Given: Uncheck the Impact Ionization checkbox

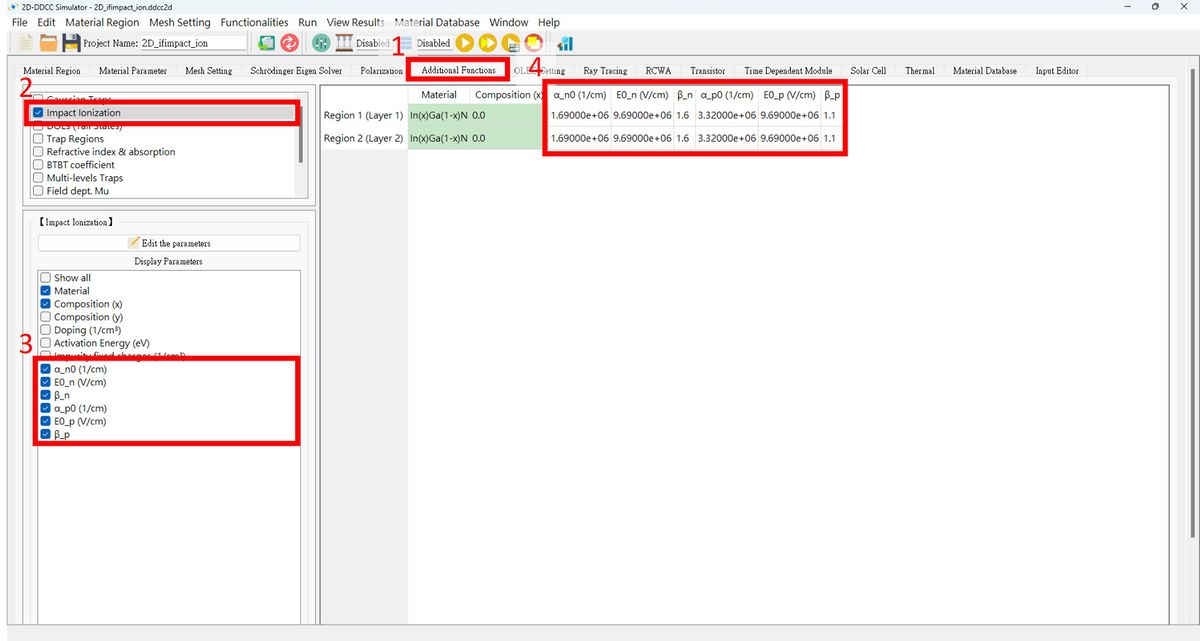Looking at the screenshot, I should [38, 113].
